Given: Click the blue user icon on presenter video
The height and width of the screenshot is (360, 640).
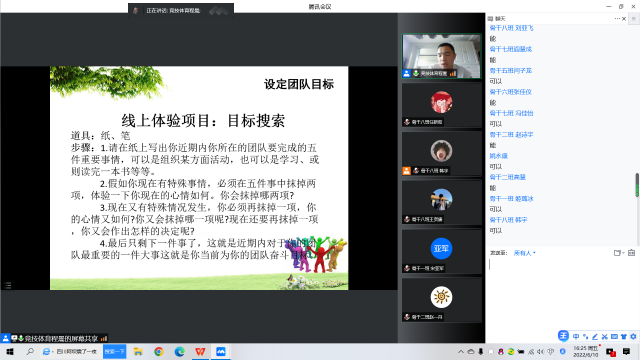Looking at the screenshot, I should [407, 73].
